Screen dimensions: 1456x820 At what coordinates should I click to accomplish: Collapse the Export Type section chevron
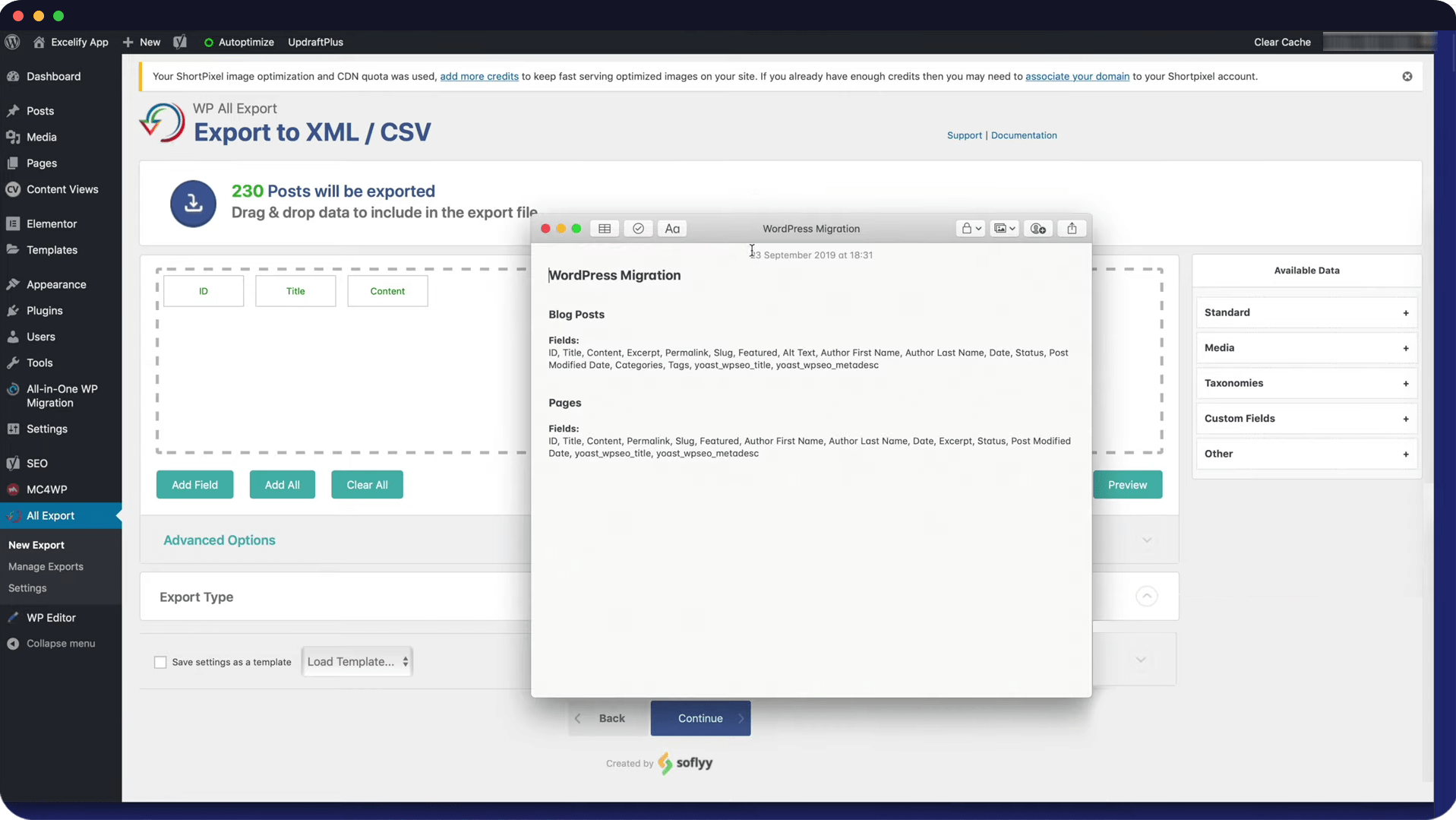point(1146,597)
